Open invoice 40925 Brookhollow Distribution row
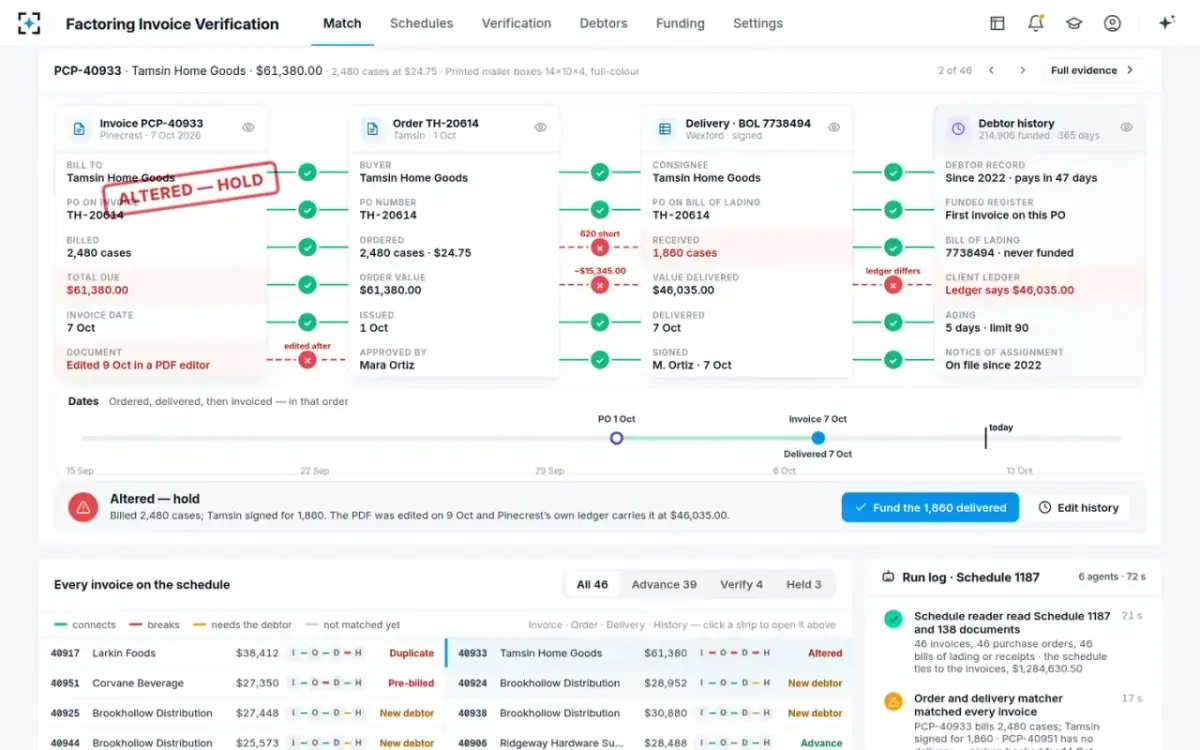Viewport: 1200px width, 750px height. click(x=242, y=713)
